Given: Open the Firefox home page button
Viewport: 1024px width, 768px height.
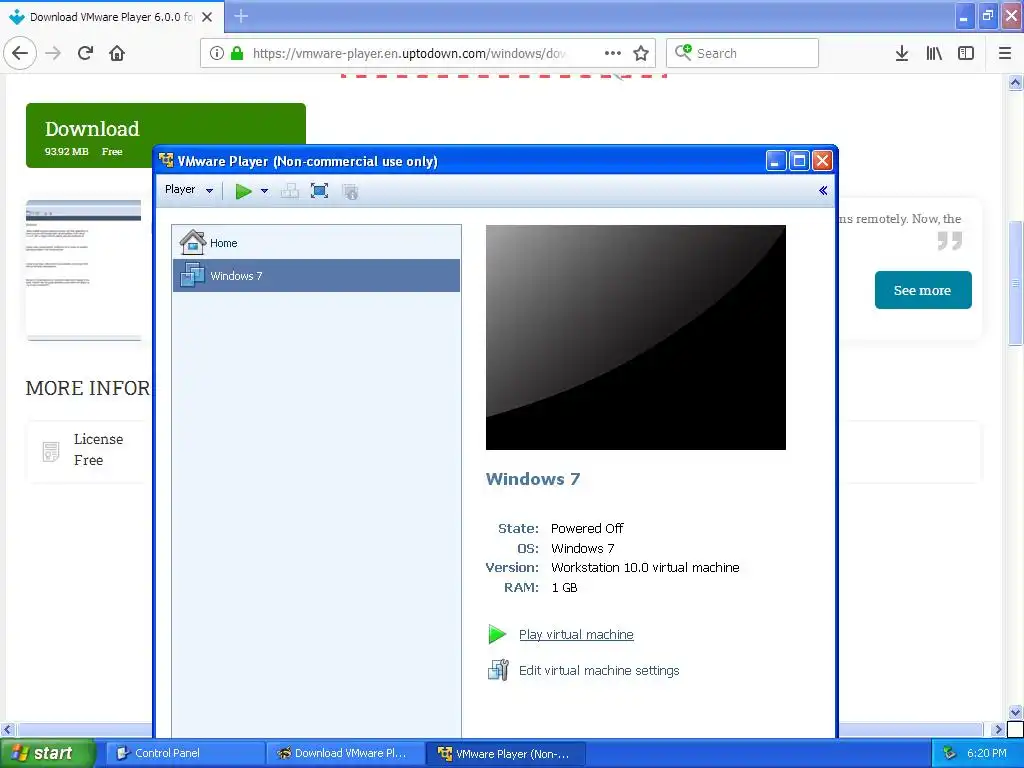Looking at the screenshot, I should click(x=117, y=54).
